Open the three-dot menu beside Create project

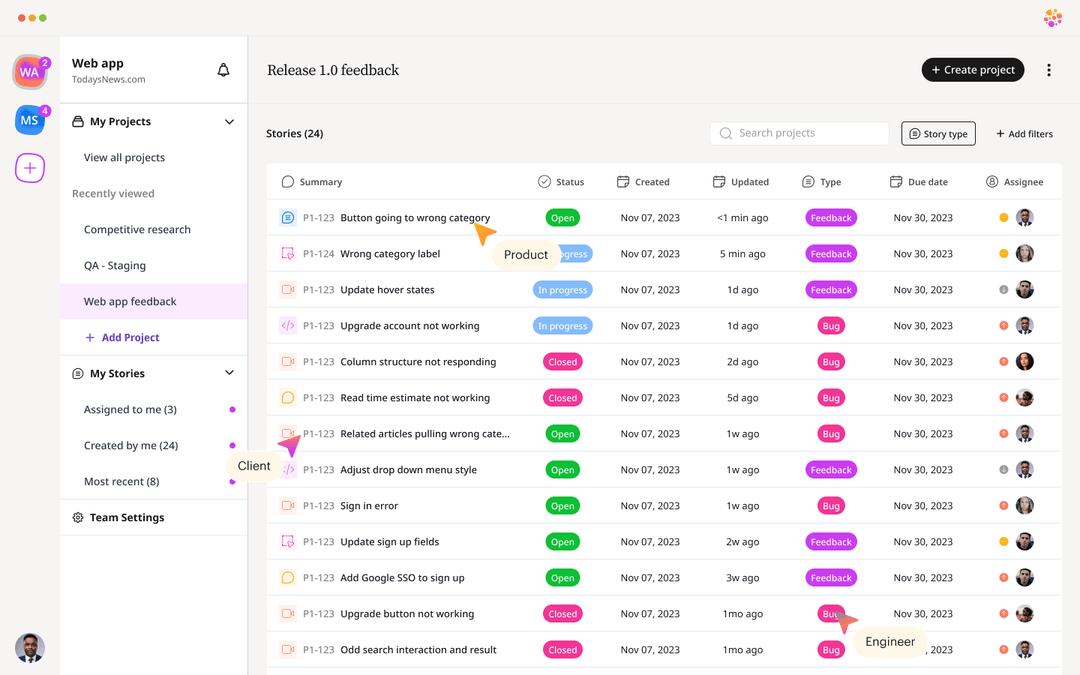[x=1048, y=69]
